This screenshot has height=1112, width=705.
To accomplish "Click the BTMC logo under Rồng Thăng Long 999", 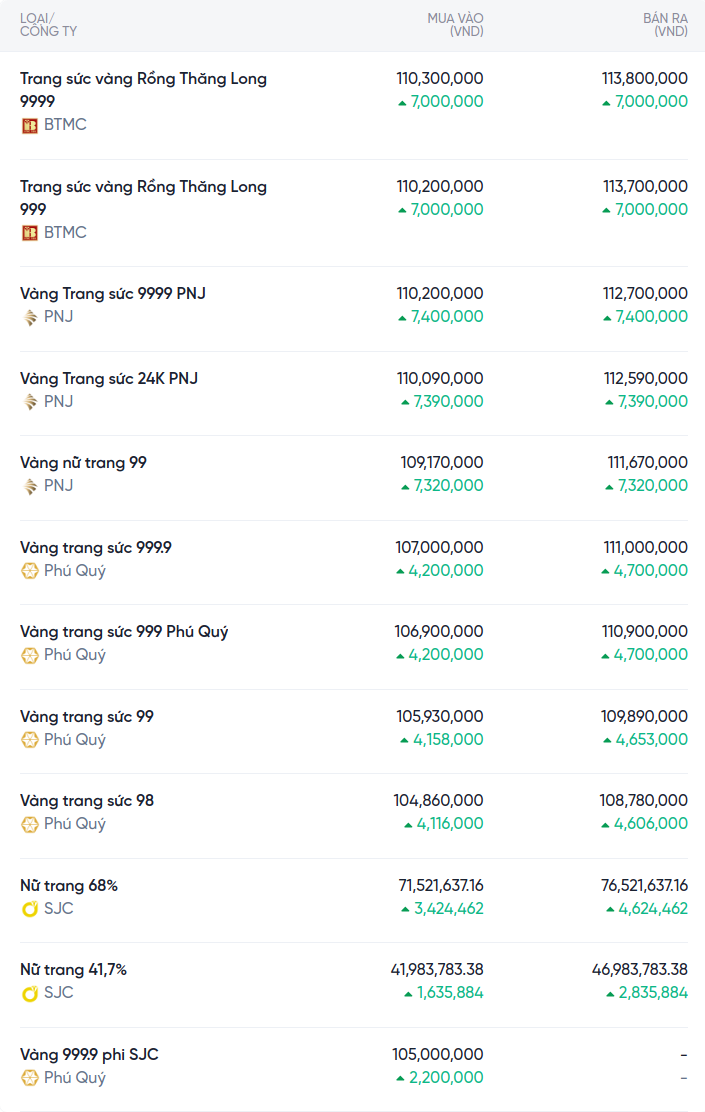I will coord(30,233).
